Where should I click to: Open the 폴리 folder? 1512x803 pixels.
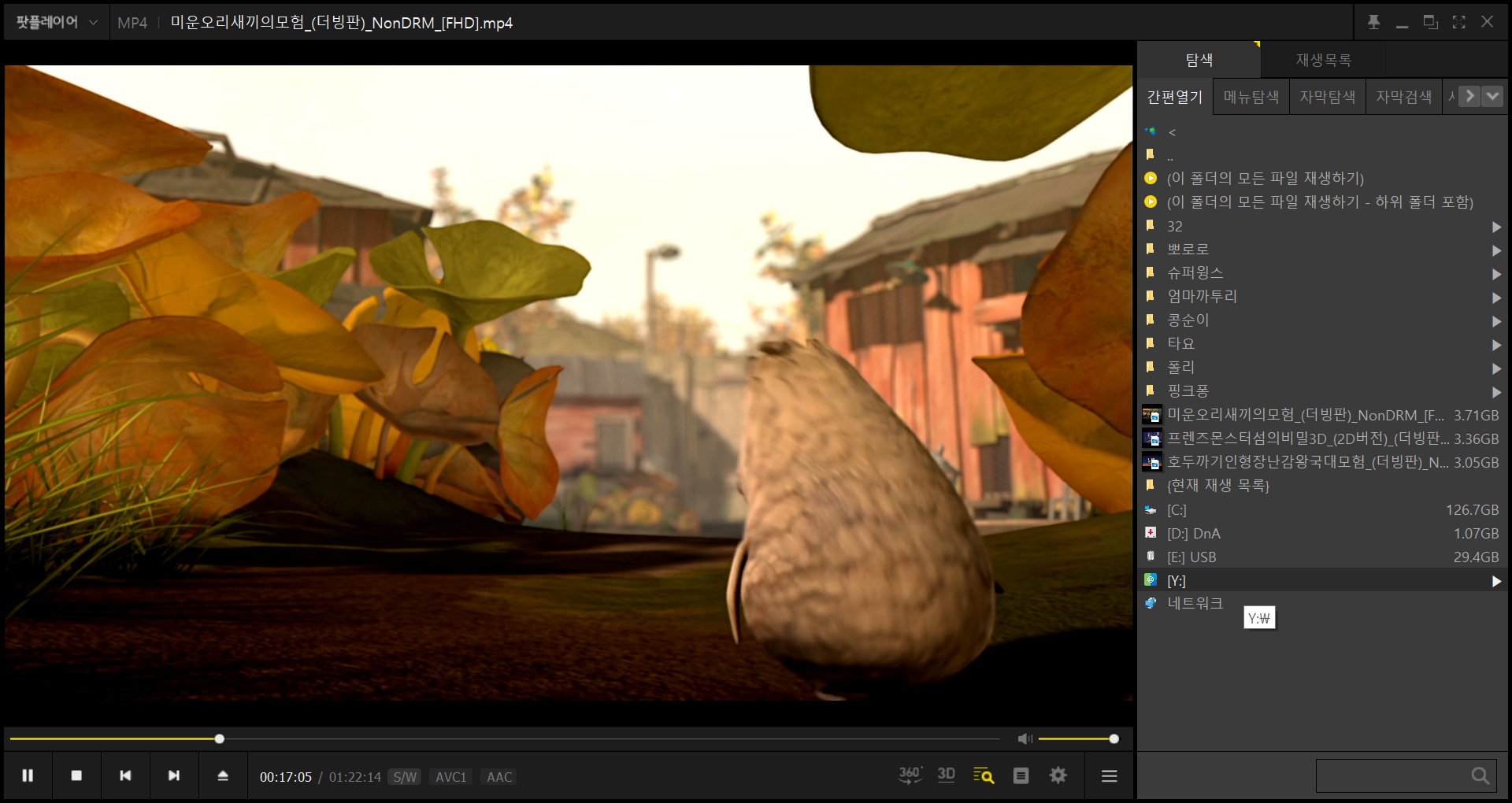pyautogui.click(x=1323, y=368)
